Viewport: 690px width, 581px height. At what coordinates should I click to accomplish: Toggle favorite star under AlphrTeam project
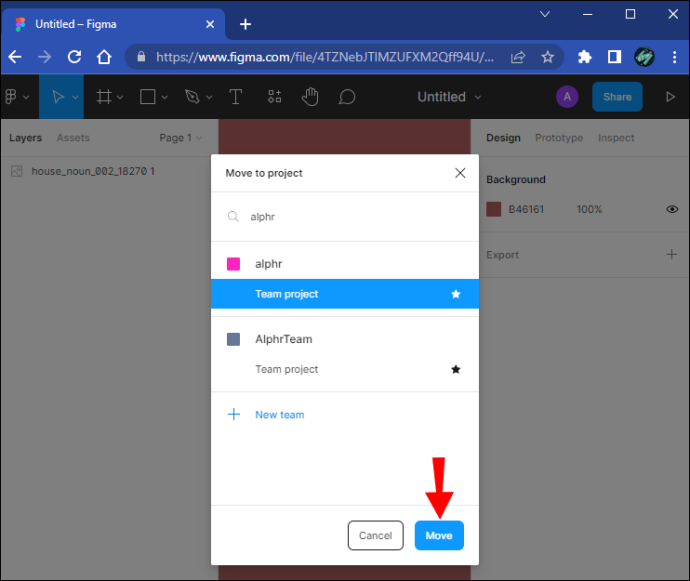point(456,369)
